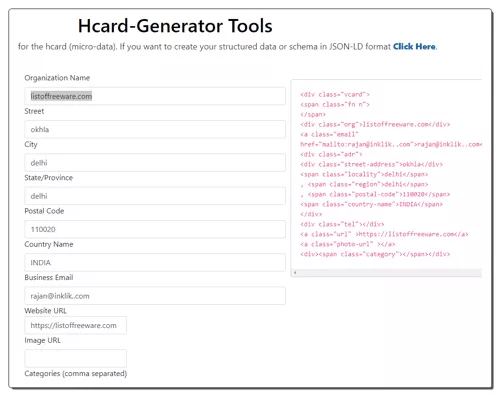Click the 'Country Name' label

pyautogui.click(x=49, y=244)
